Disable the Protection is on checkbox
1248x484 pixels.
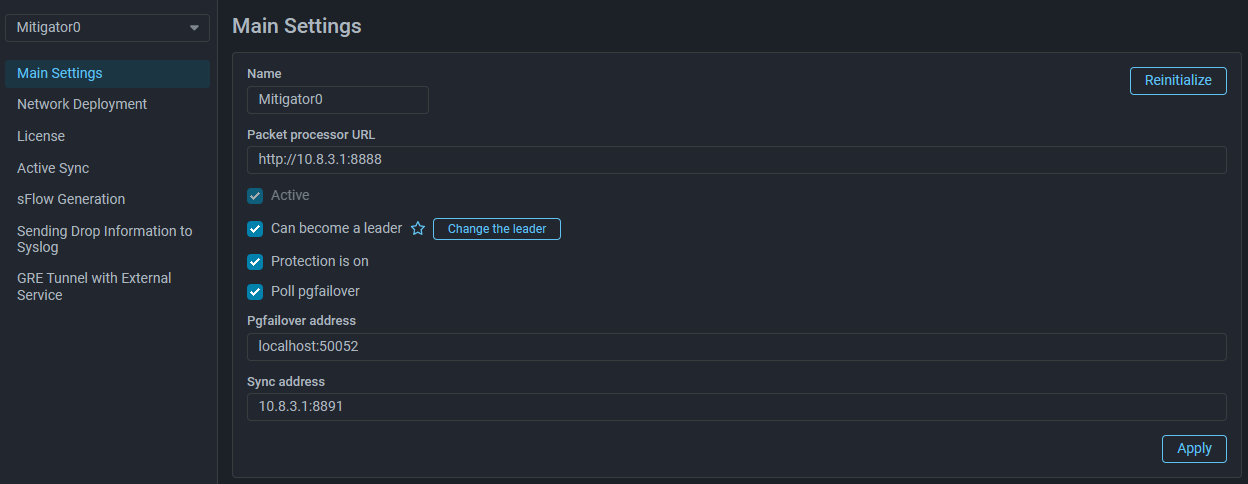(255, 262)
